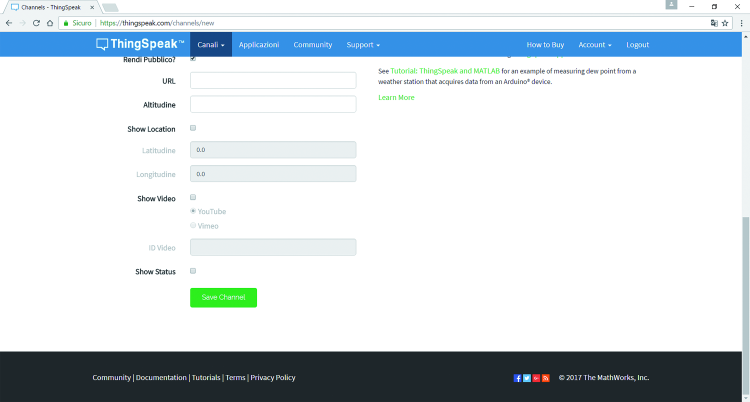Go to browser home with house icon
Screen dimensions: 750x402
pos(50,23)
